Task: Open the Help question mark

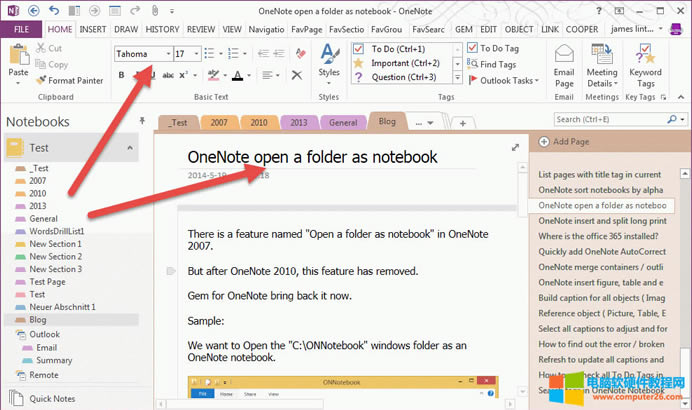Action: (599, 11)
